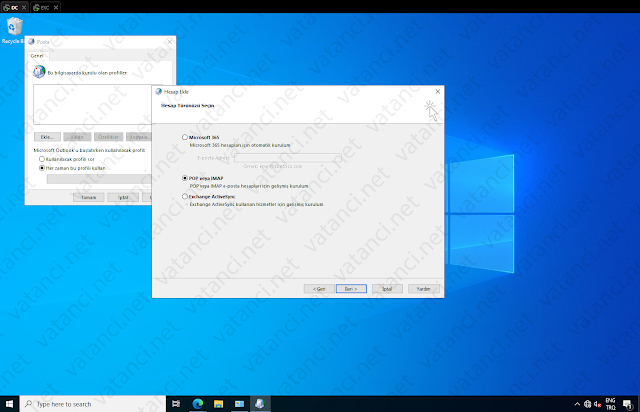
Task: Click the active Posta setup taskbar icon
Action: pyautogui.click(x=260, y=404)
